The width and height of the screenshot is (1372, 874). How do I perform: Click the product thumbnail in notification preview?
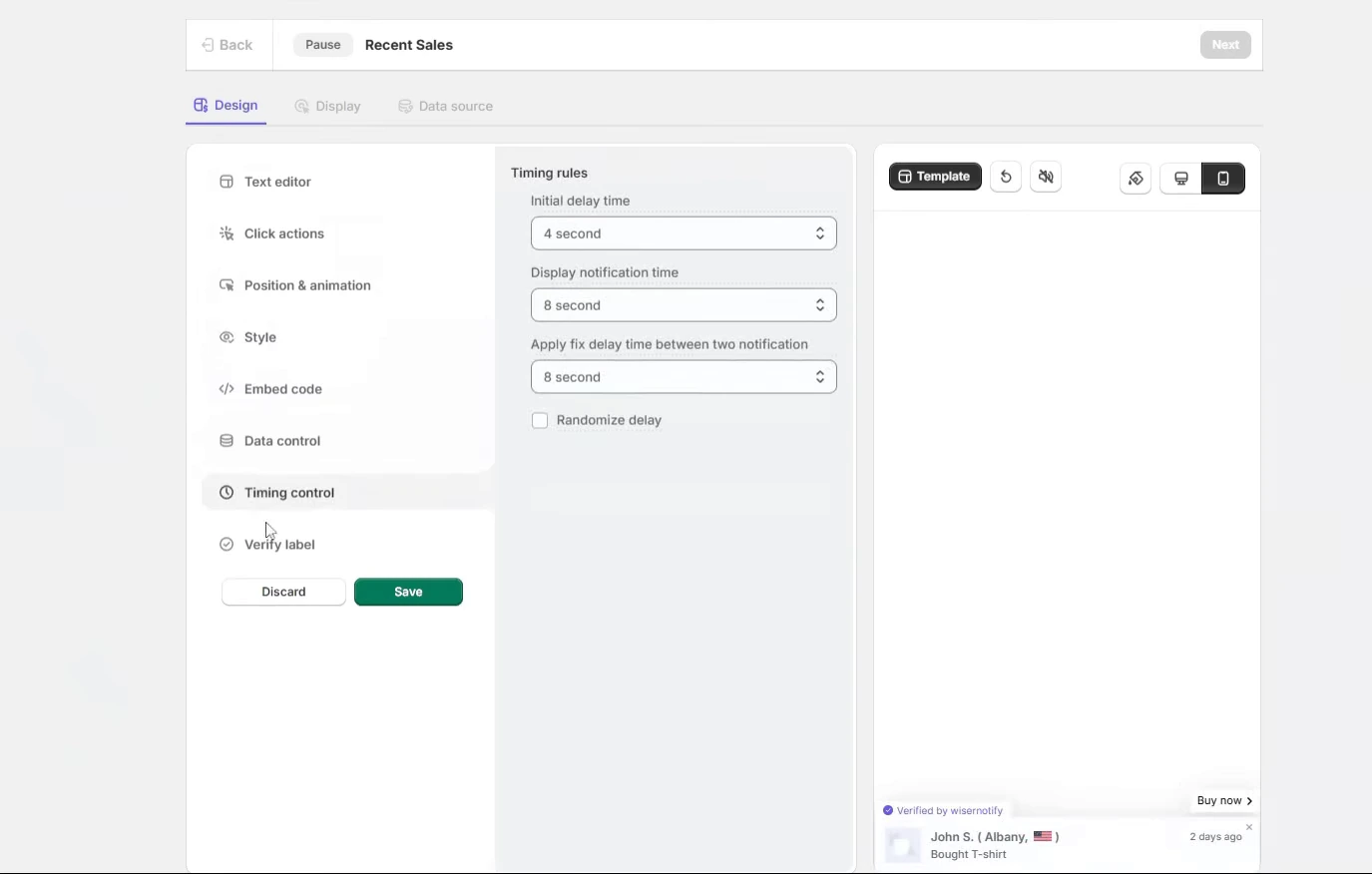point(903,845)
